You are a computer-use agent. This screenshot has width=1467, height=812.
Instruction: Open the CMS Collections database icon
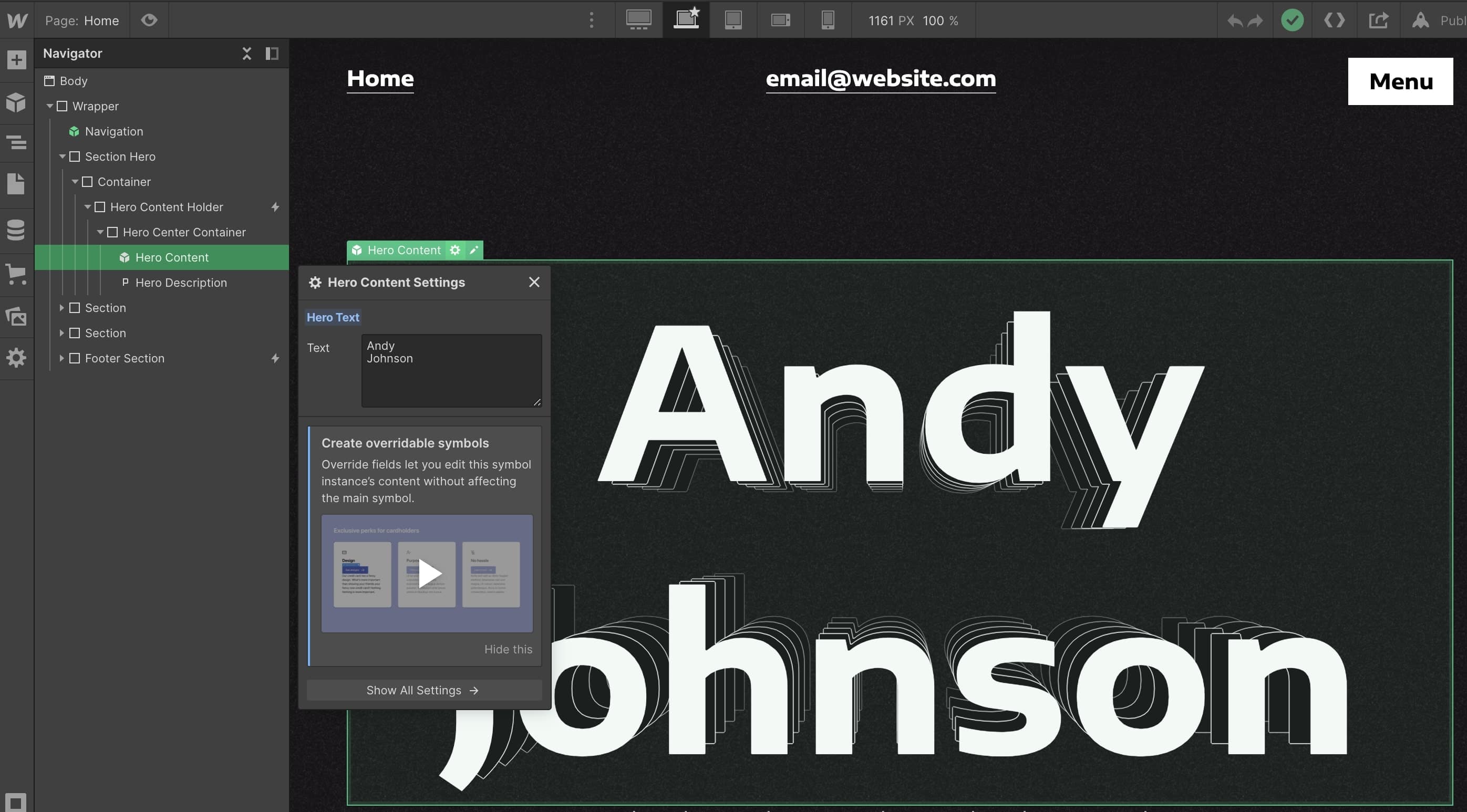tap(16, 230)
